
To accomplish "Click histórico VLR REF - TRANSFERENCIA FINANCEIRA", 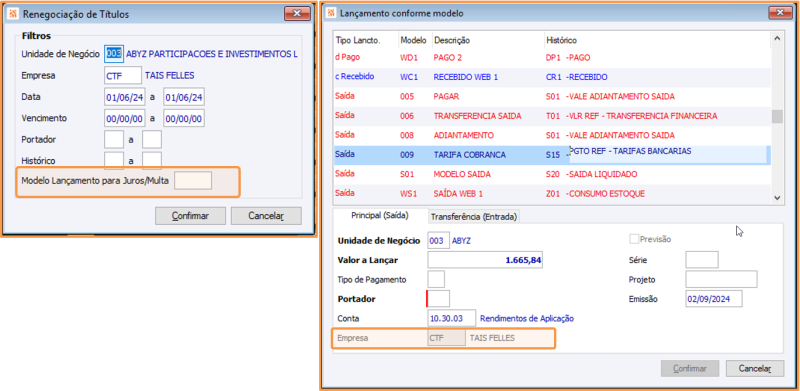I will [x=643, y=116].
